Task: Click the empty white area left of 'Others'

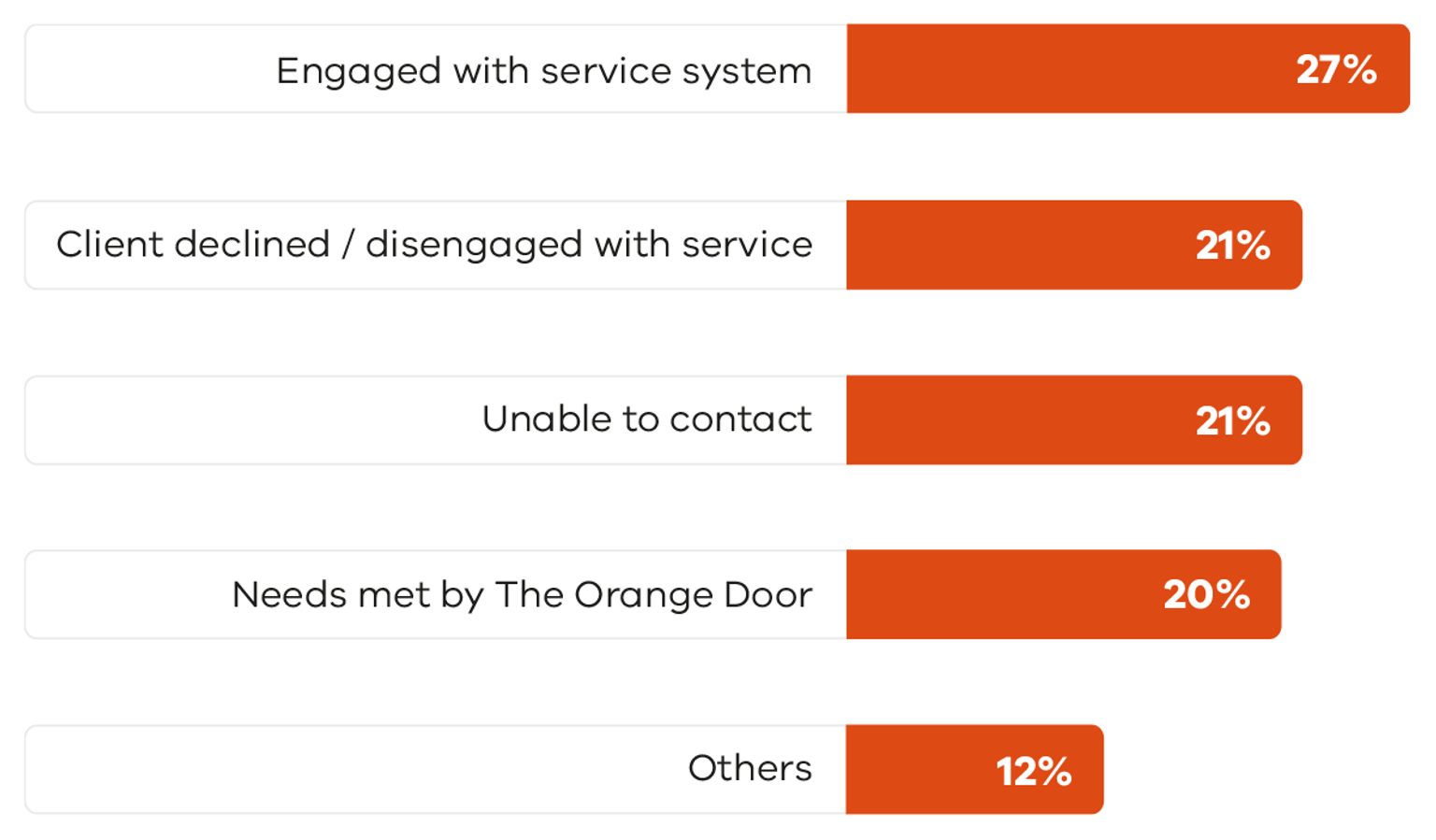Action: 355,769
